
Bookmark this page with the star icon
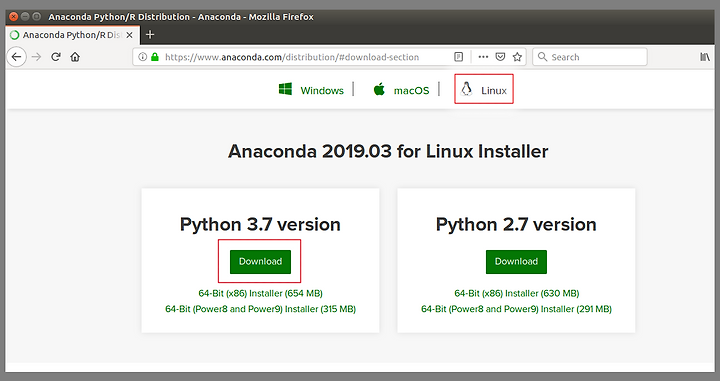coord(517,57)
